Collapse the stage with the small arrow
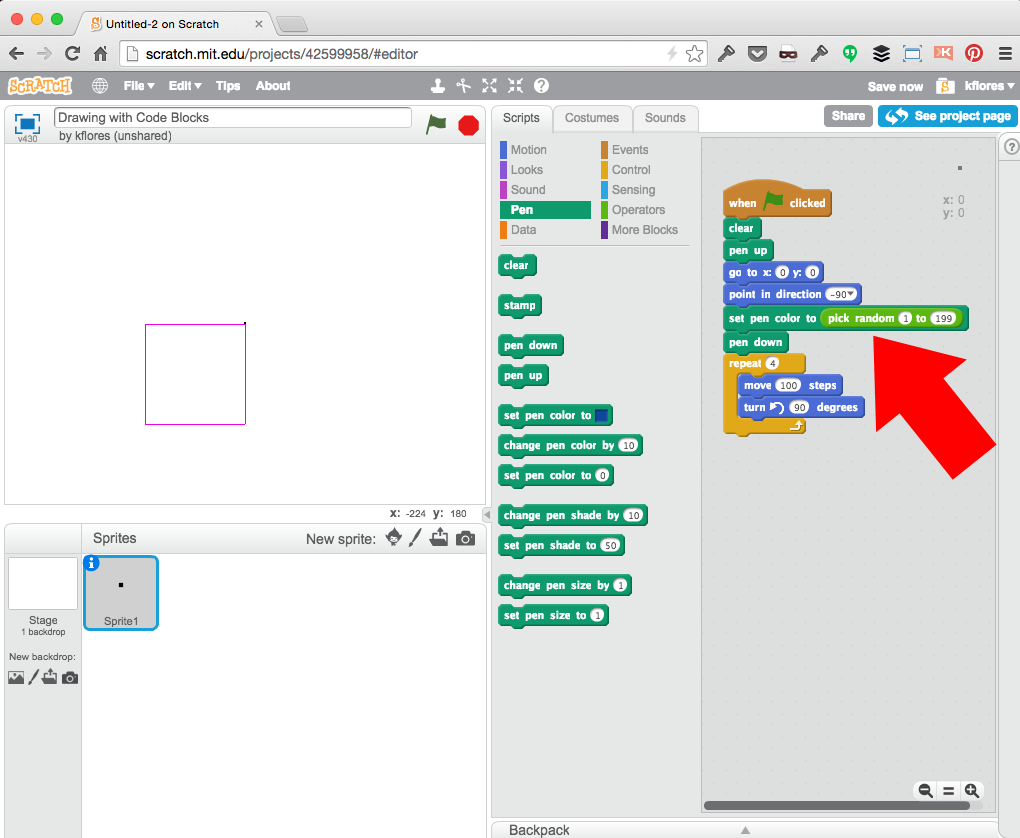This screenshot has height=838, width=1020. point(487,515)
